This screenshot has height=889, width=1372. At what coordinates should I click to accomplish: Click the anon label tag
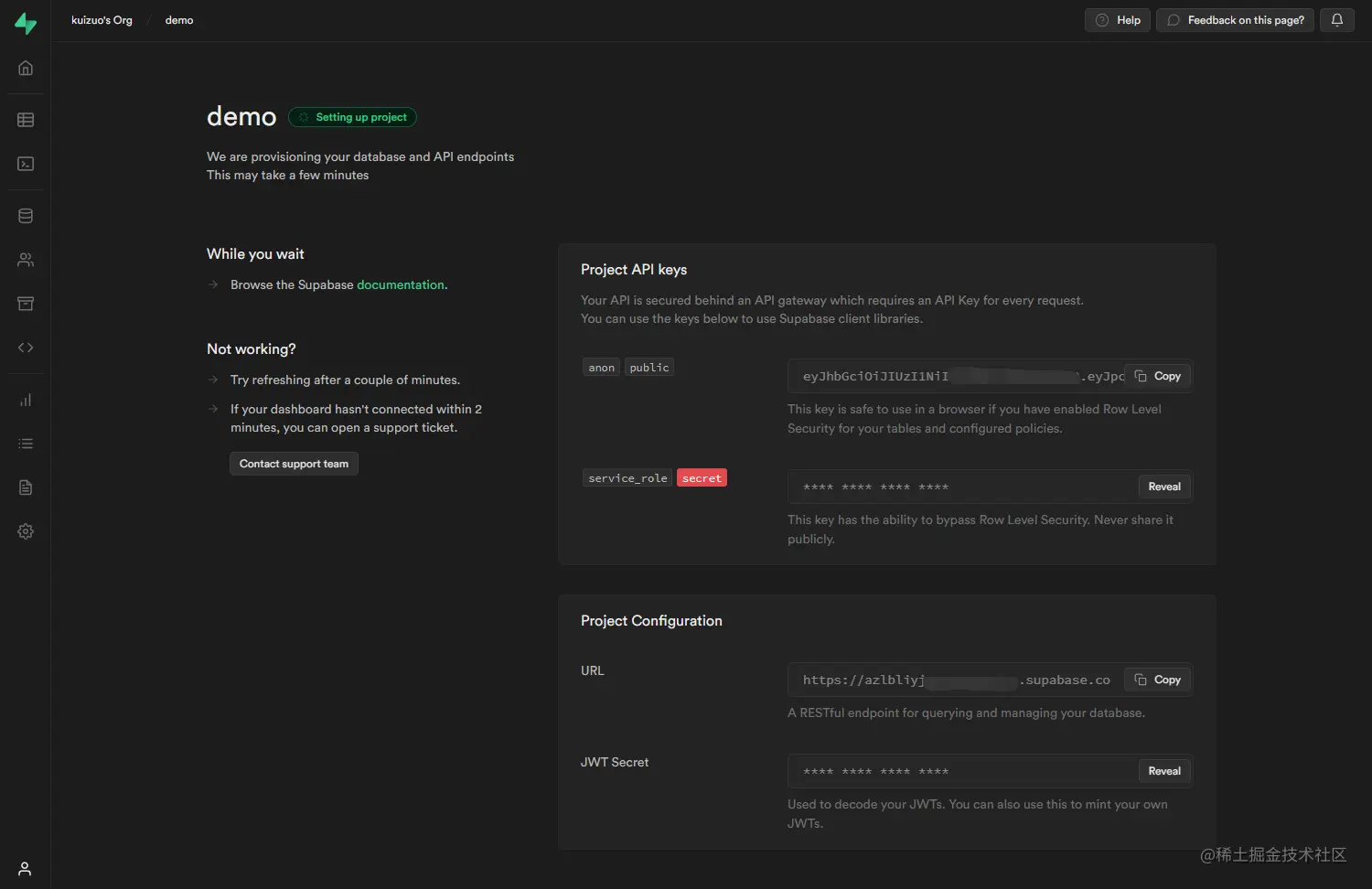[601, 368]
